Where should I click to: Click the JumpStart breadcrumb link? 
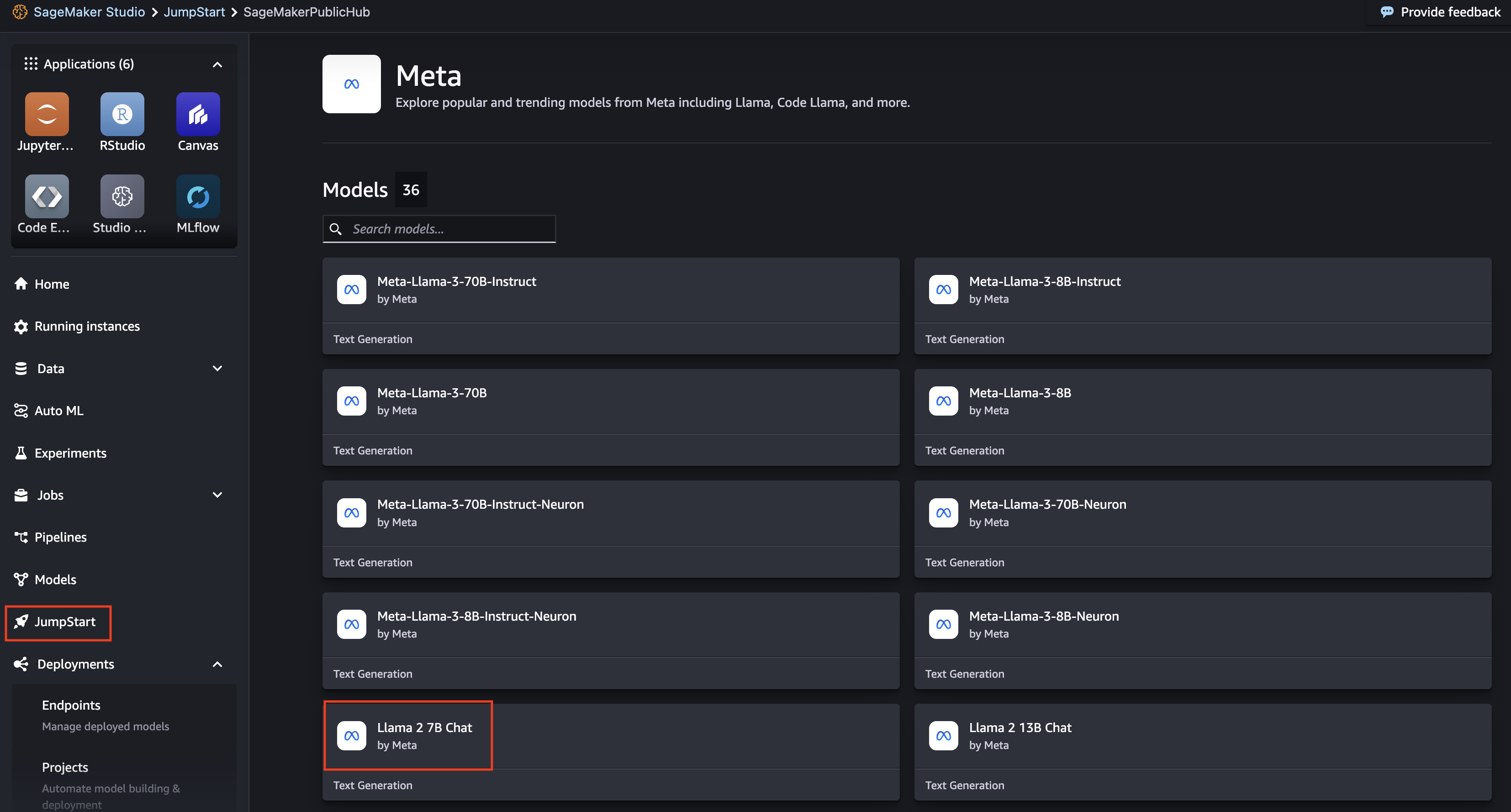194,12
